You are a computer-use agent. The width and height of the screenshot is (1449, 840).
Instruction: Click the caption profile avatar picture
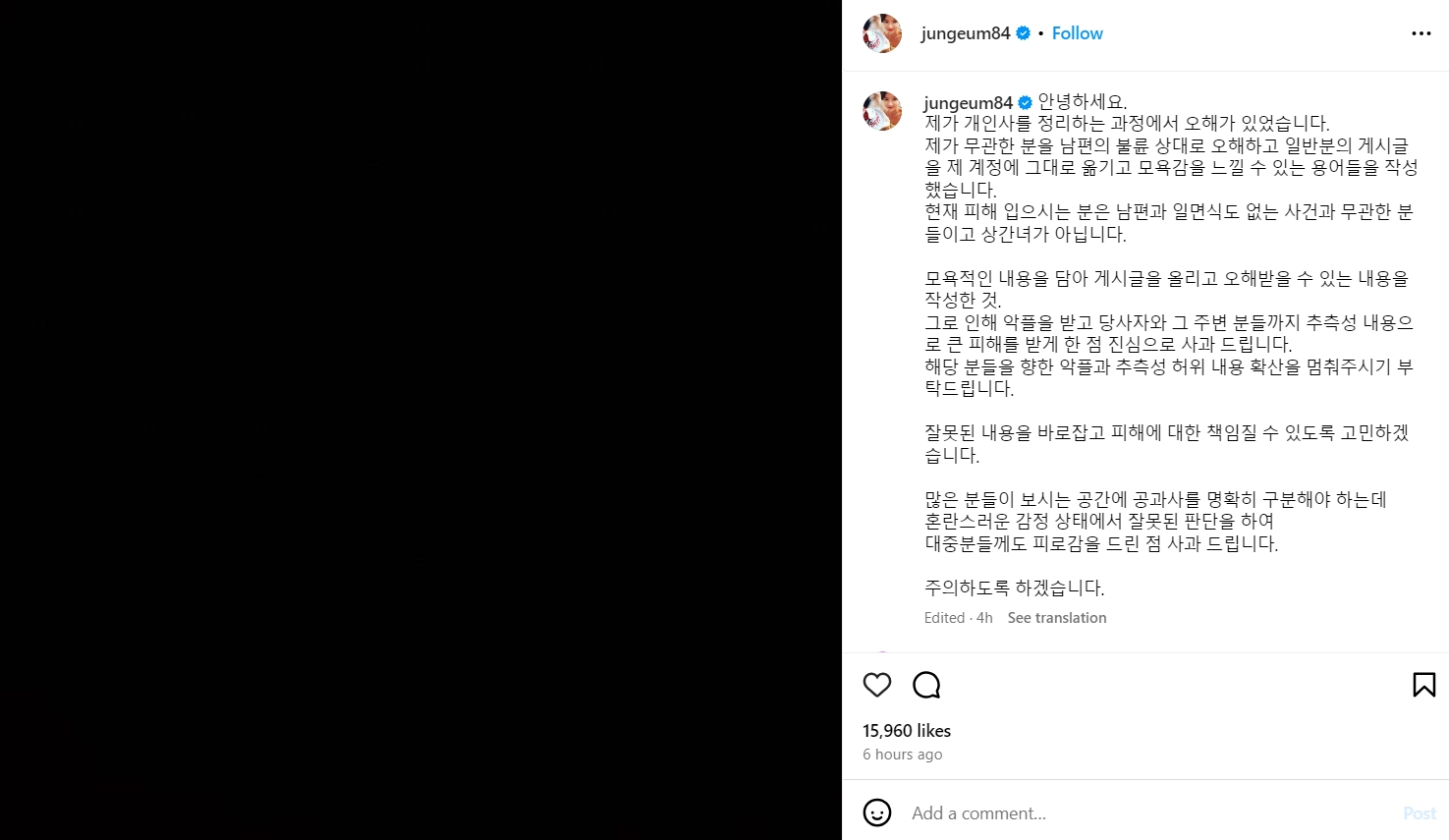click(x=882, y=111)
